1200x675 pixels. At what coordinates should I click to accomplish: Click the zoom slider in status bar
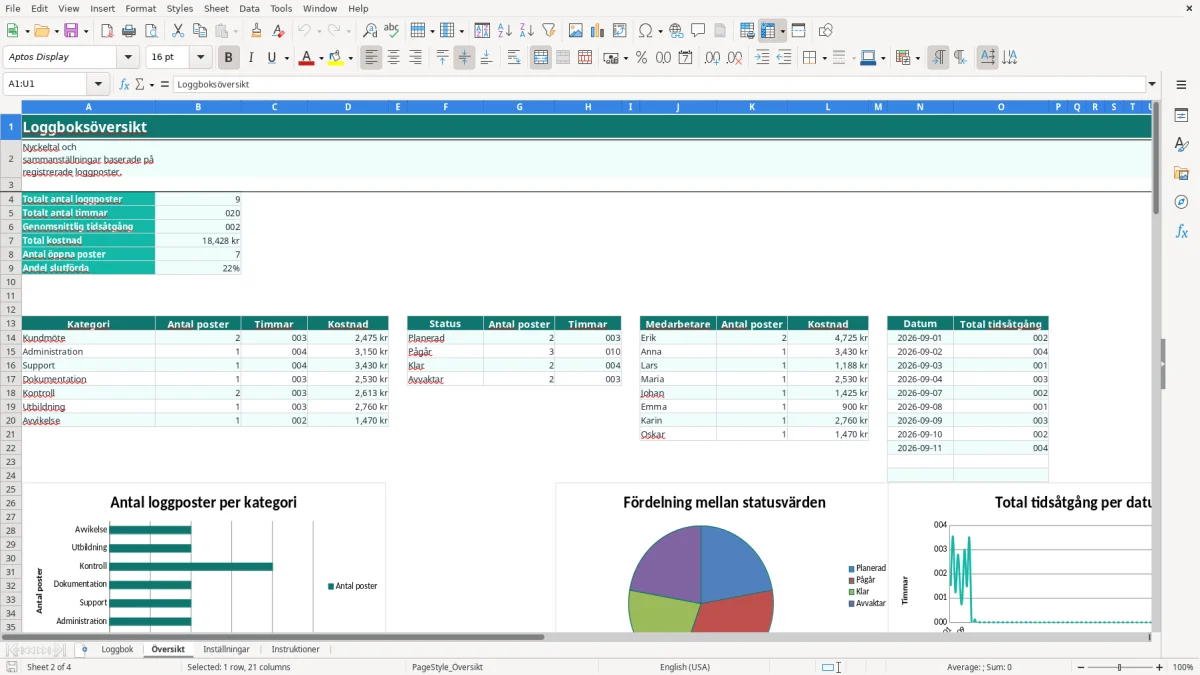(1119, 667)
